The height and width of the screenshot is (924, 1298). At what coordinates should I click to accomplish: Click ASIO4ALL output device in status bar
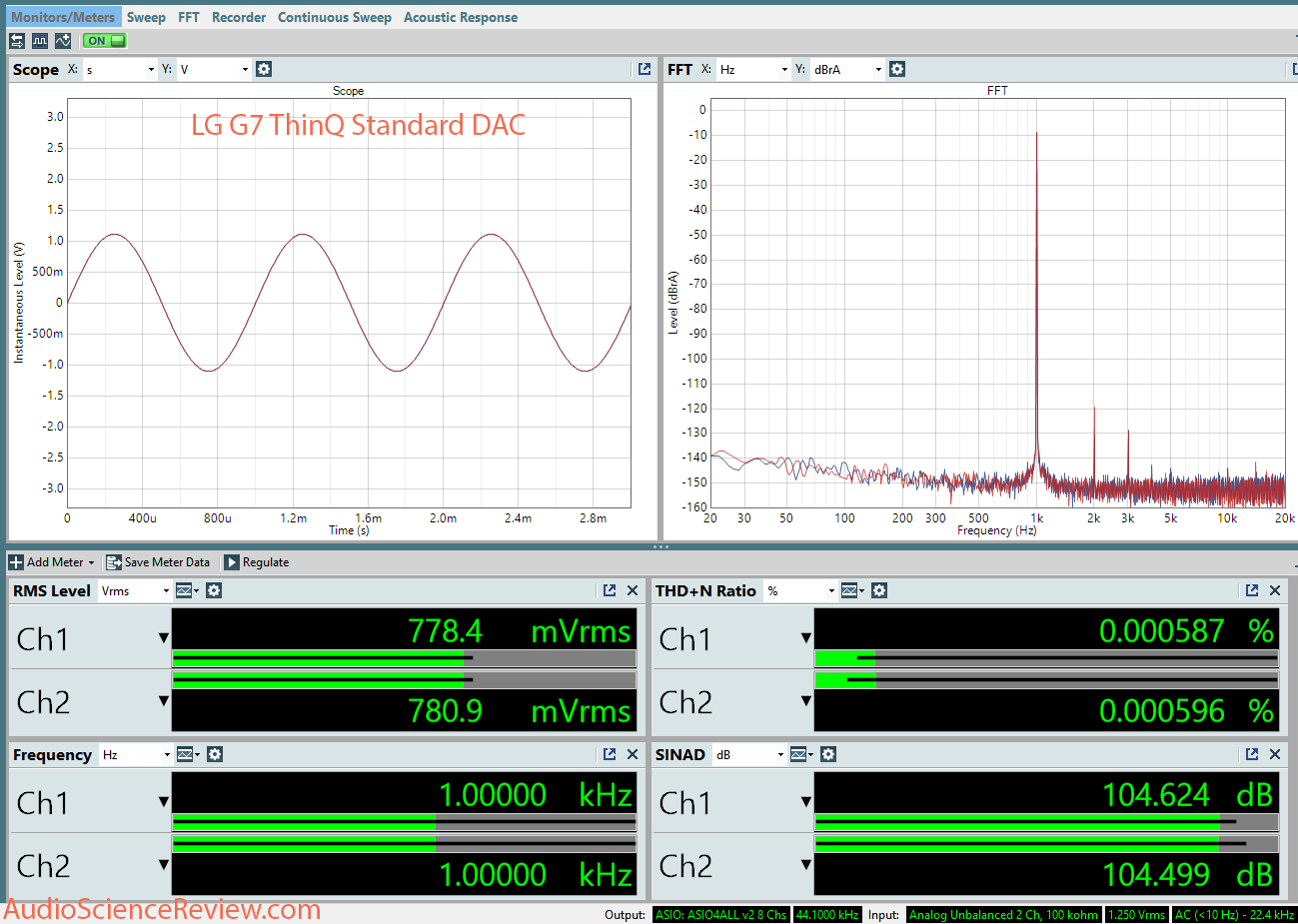(720, 914)
